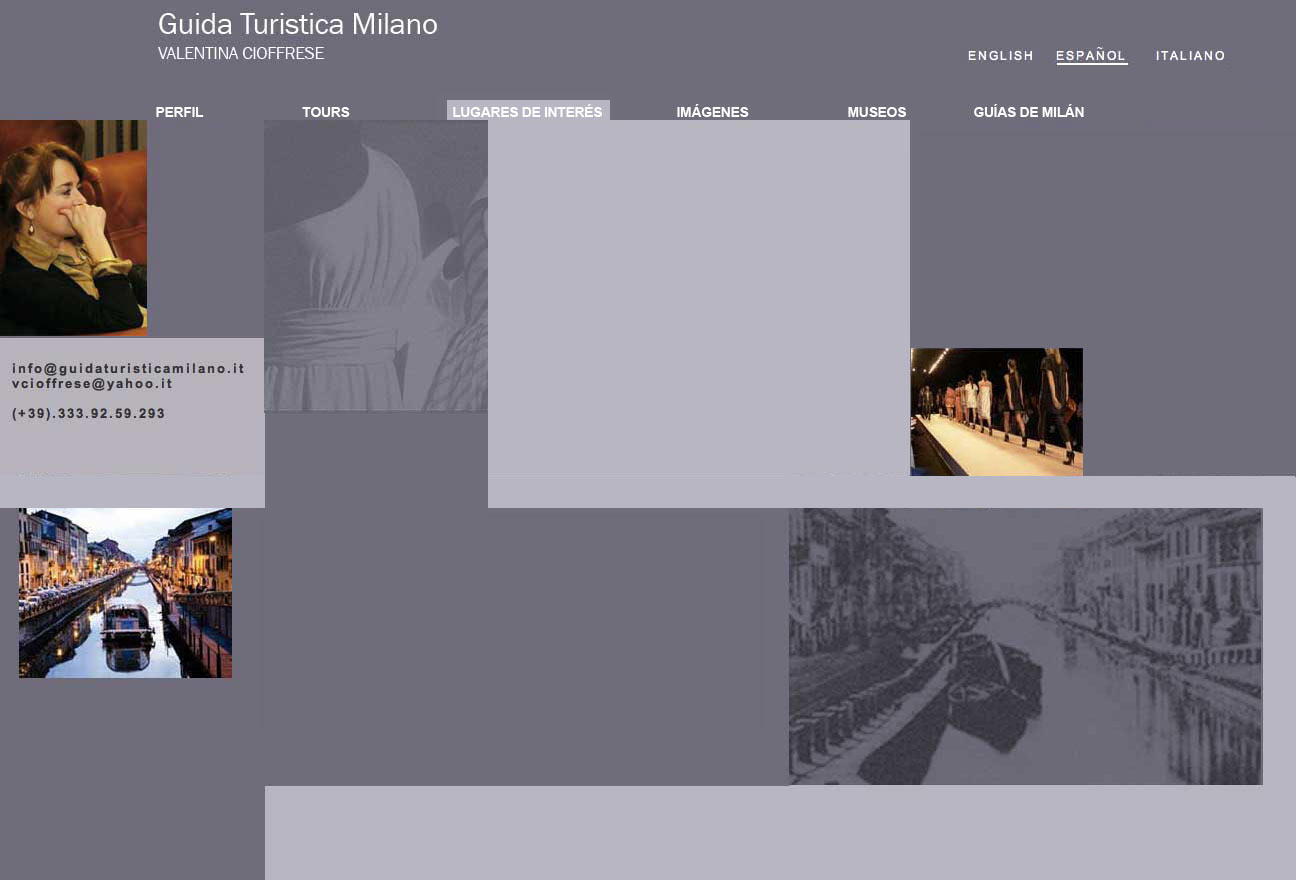The width and height of the screenshot is (1296, 880).
Task: Open GUÍAS DE MILÁN menu item
Action: 1028,112
